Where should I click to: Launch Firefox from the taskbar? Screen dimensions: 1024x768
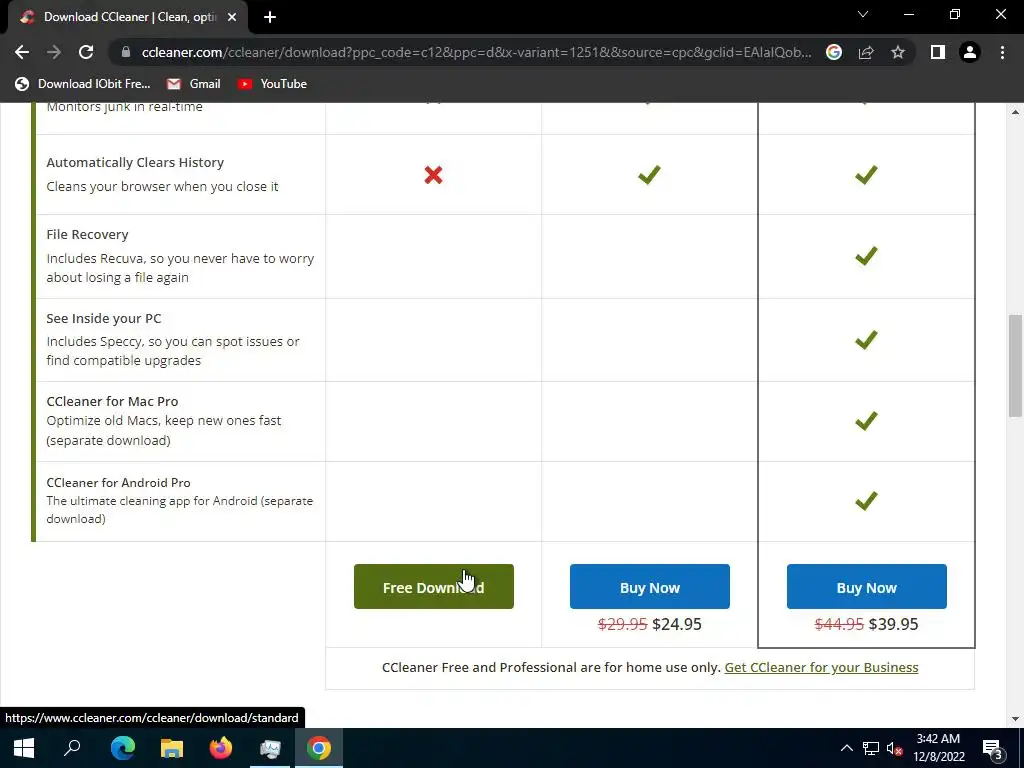[x=221, y=748]
